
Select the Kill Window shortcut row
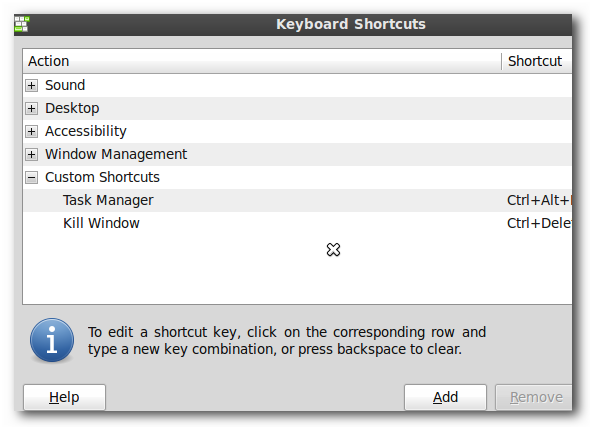point(298,223)
